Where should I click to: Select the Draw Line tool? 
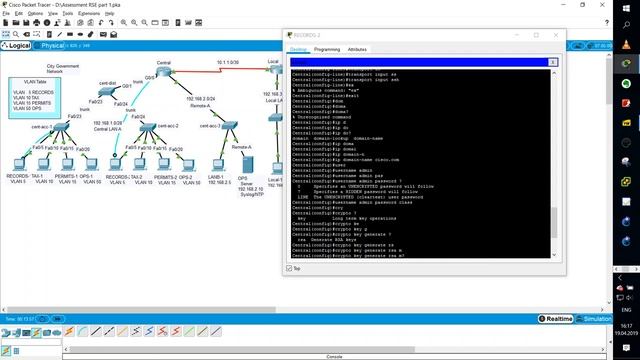(x=60, y=34)
